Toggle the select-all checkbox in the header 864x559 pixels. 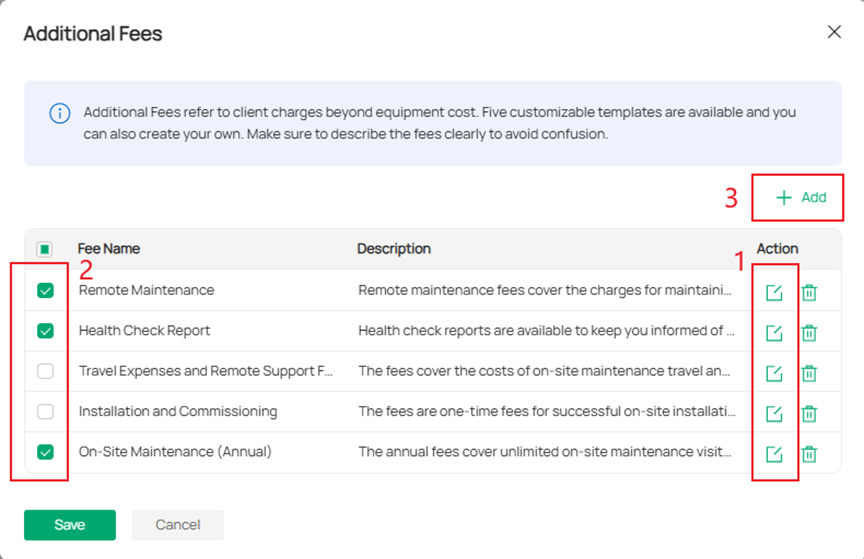click(45, 249)
